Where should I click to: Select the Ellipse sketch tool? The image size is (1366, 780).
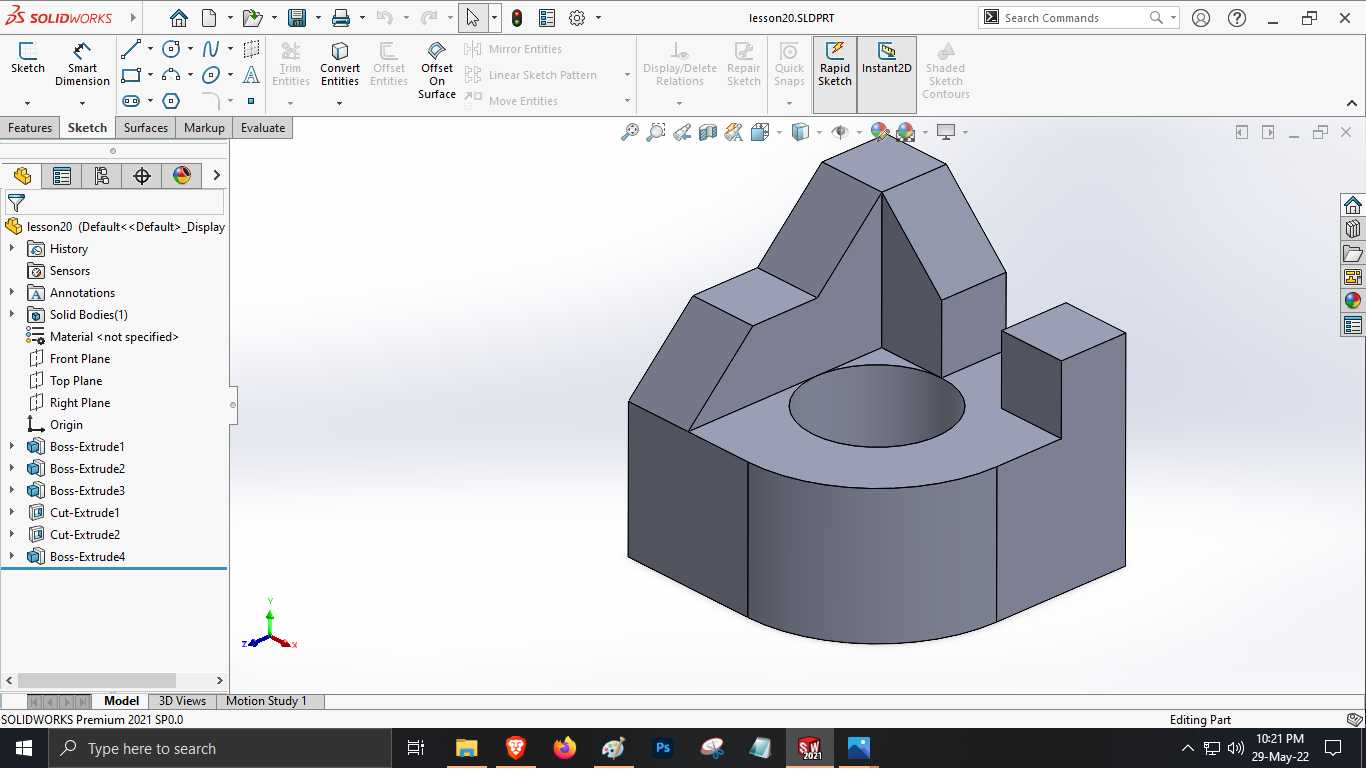click(x=211, y=75)
